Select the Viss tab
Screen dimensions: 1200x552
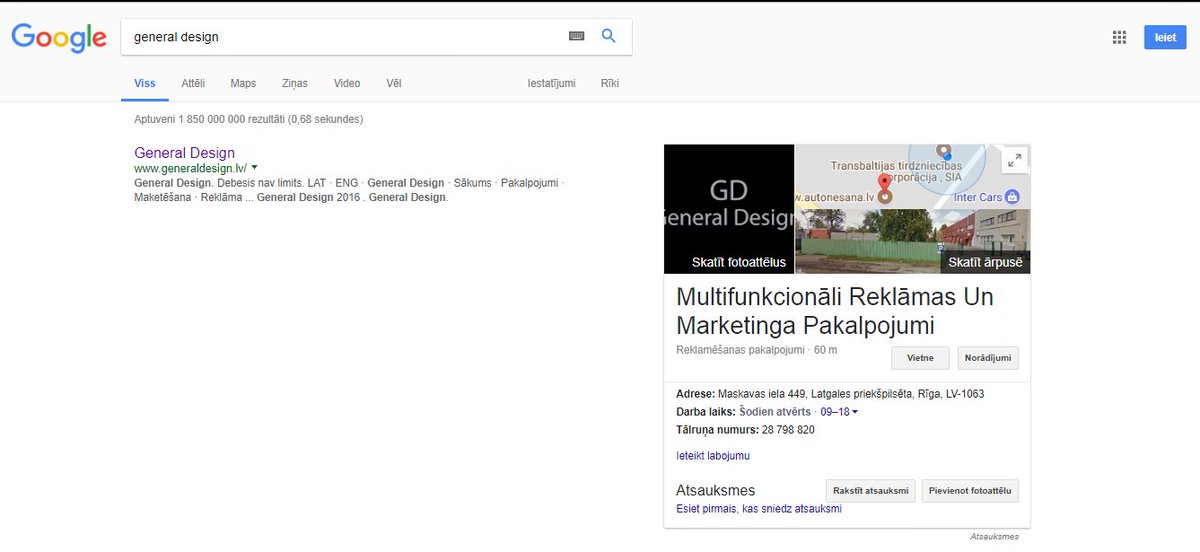click(145, 83)
